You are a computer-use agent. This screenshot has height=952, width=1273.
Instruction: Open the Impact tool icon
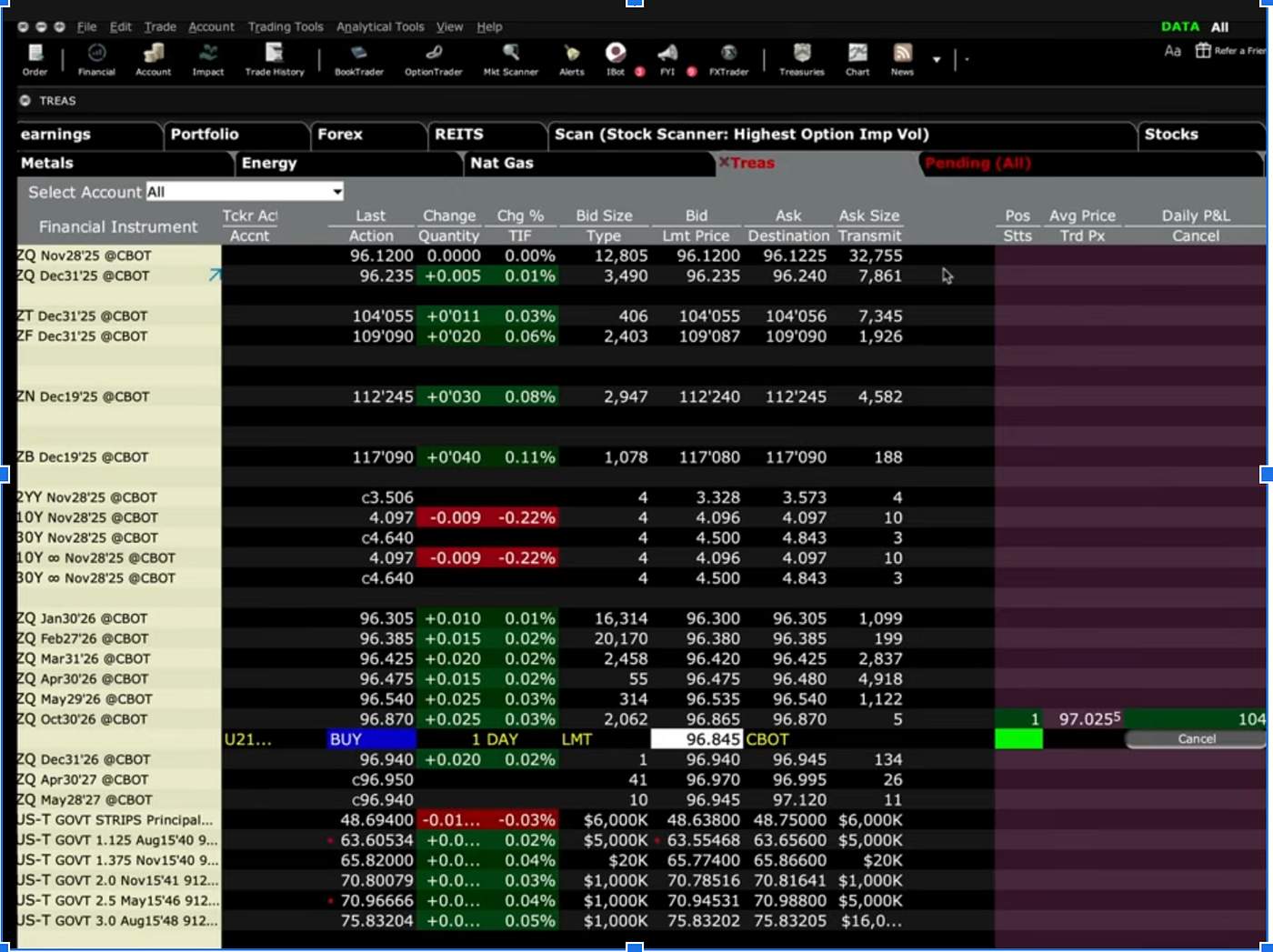[208, 59]
